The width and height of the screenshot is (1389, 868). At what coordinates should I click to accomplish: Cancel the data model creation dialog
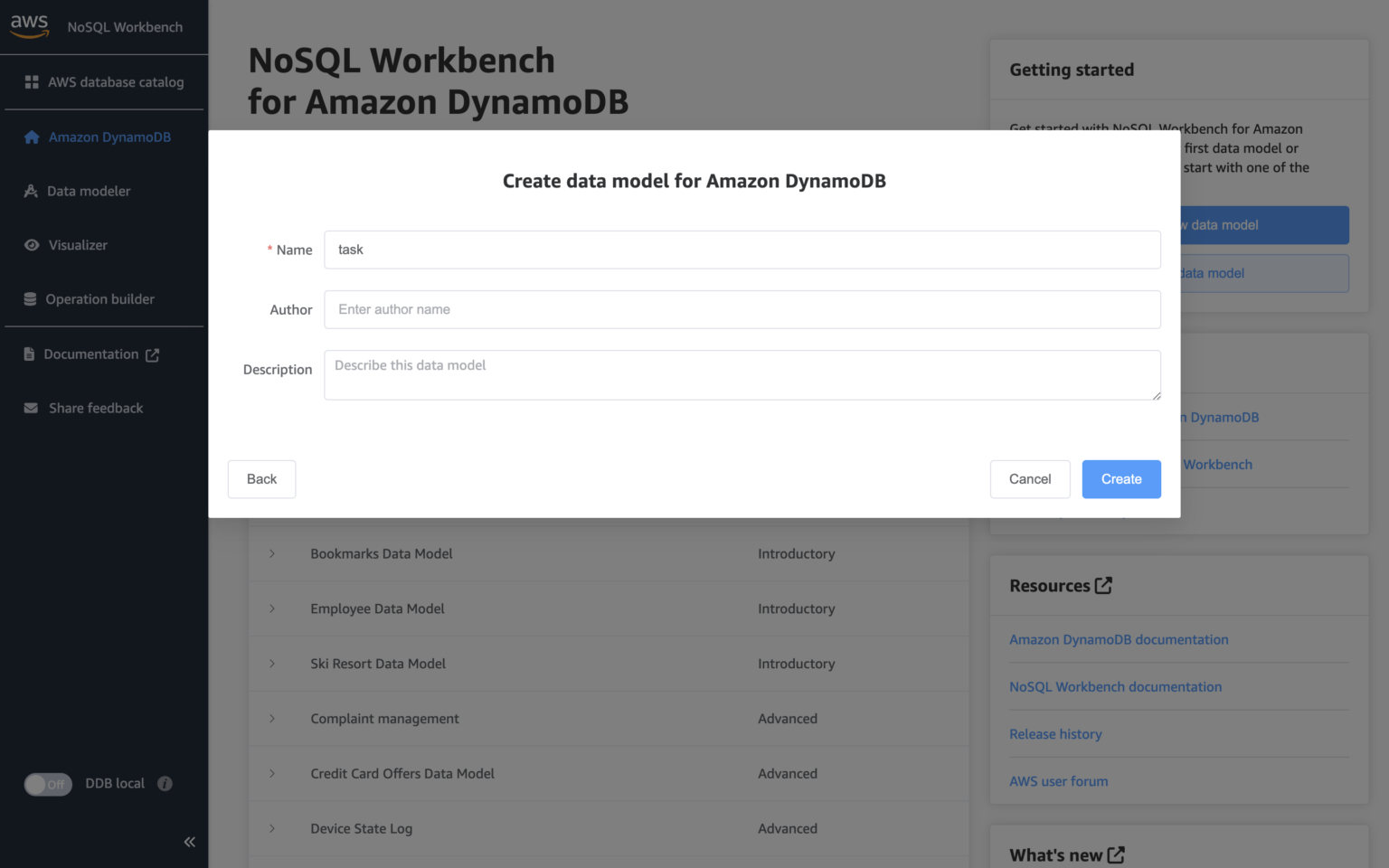tap(1030, 478)
